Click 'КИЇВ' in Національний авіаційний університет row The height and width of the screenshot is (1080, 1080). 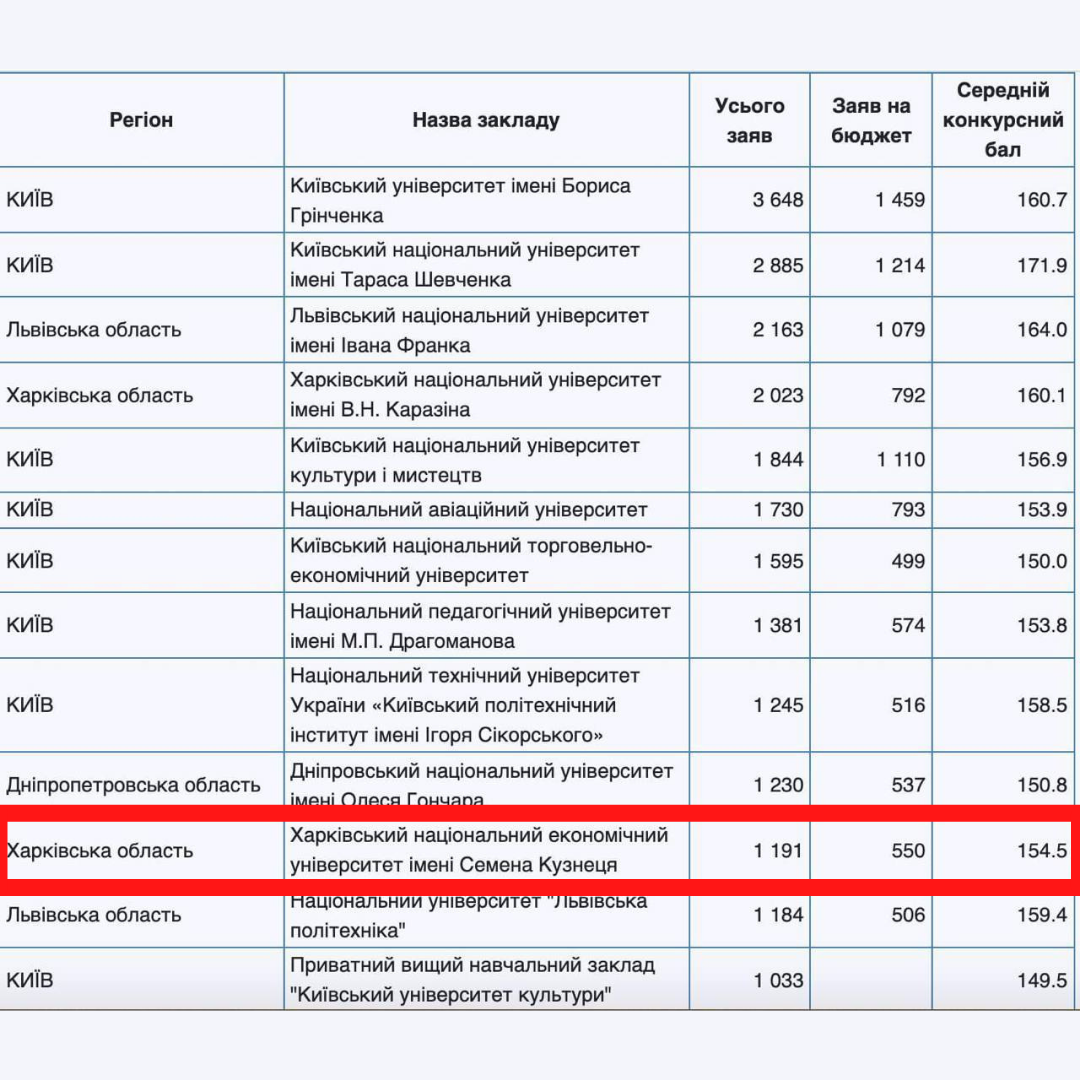30,510
